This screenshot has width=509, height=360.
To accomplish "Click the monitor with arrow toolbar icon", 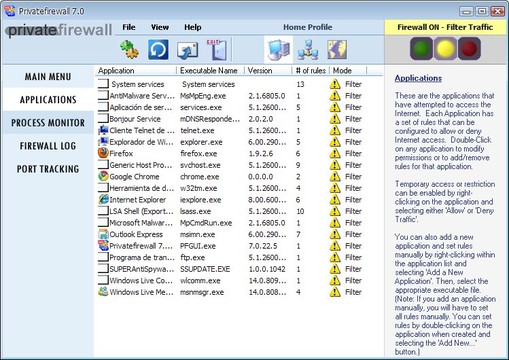I will (x=187, y=50).
